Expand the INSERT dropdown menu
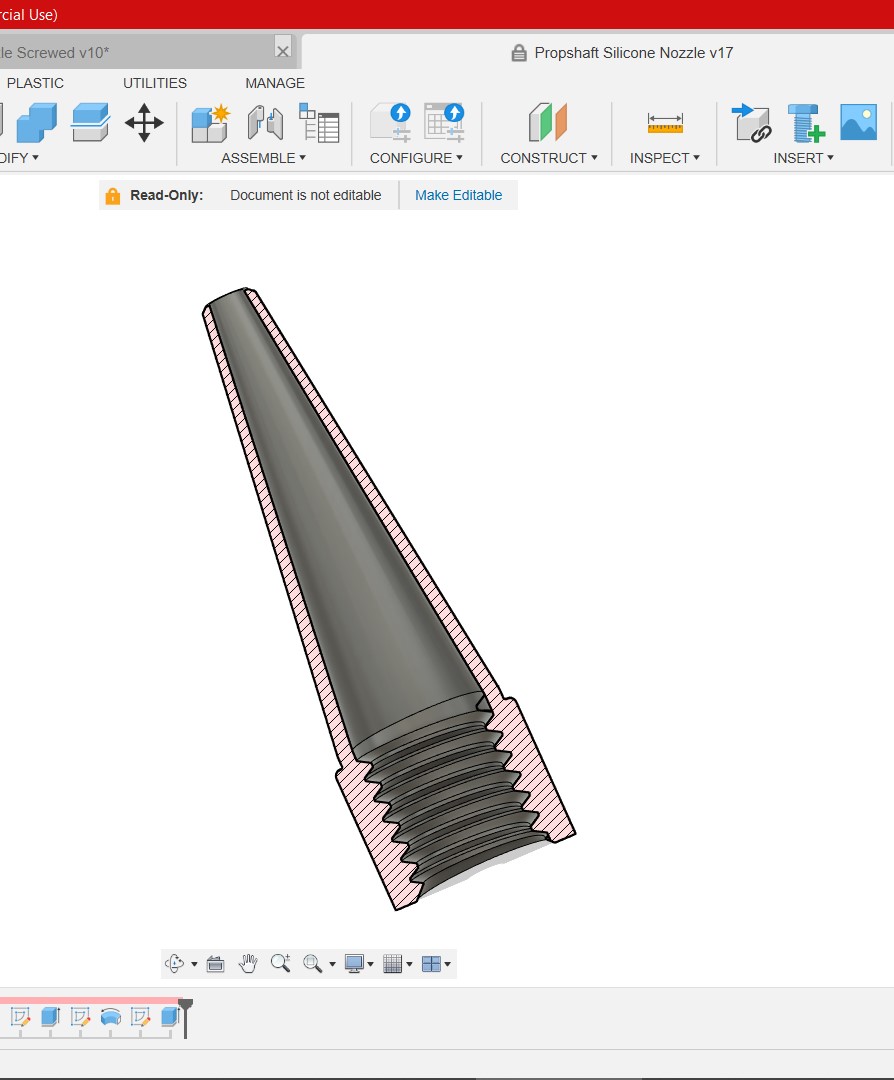This screenshot has width=894, height=1080. (804, 158)
